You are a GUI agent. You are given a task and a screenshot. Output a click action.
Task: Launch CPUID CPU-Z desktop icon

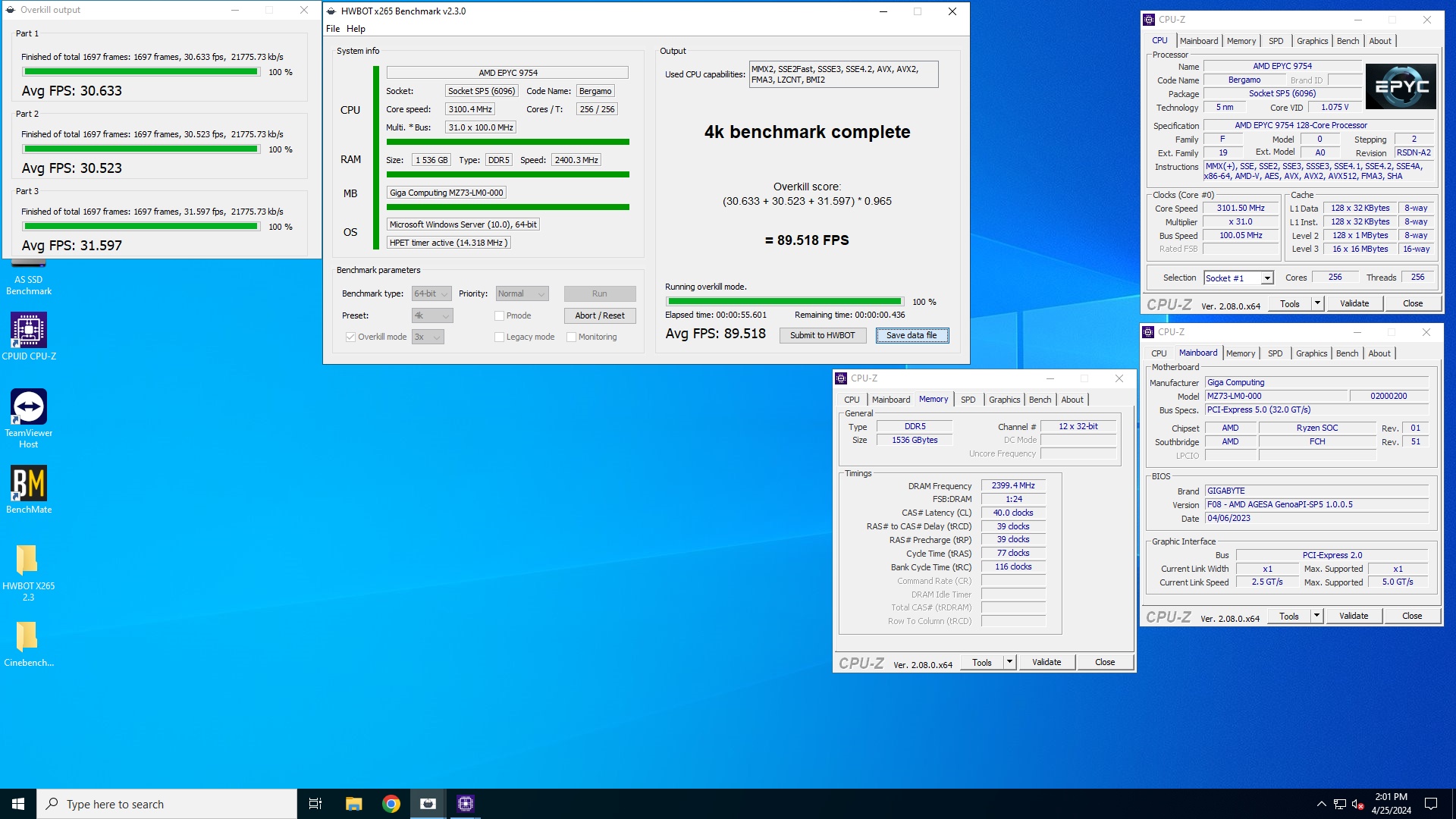click(x=29, y=336)
